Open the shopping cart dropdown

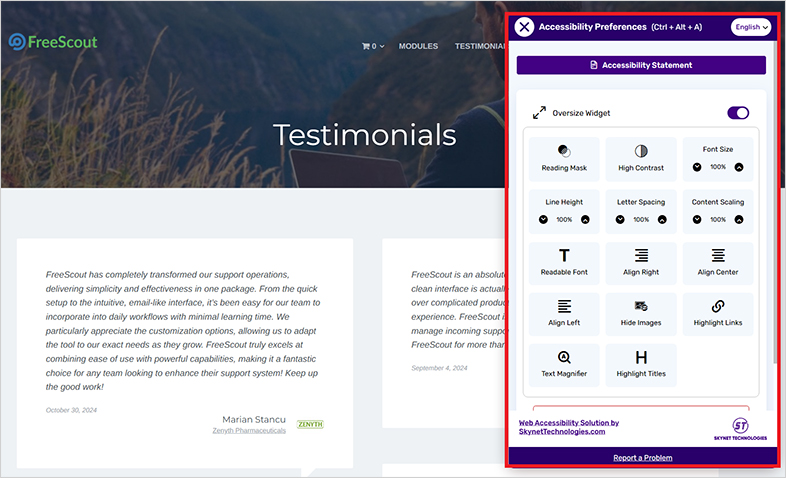[x=373, y=46]
